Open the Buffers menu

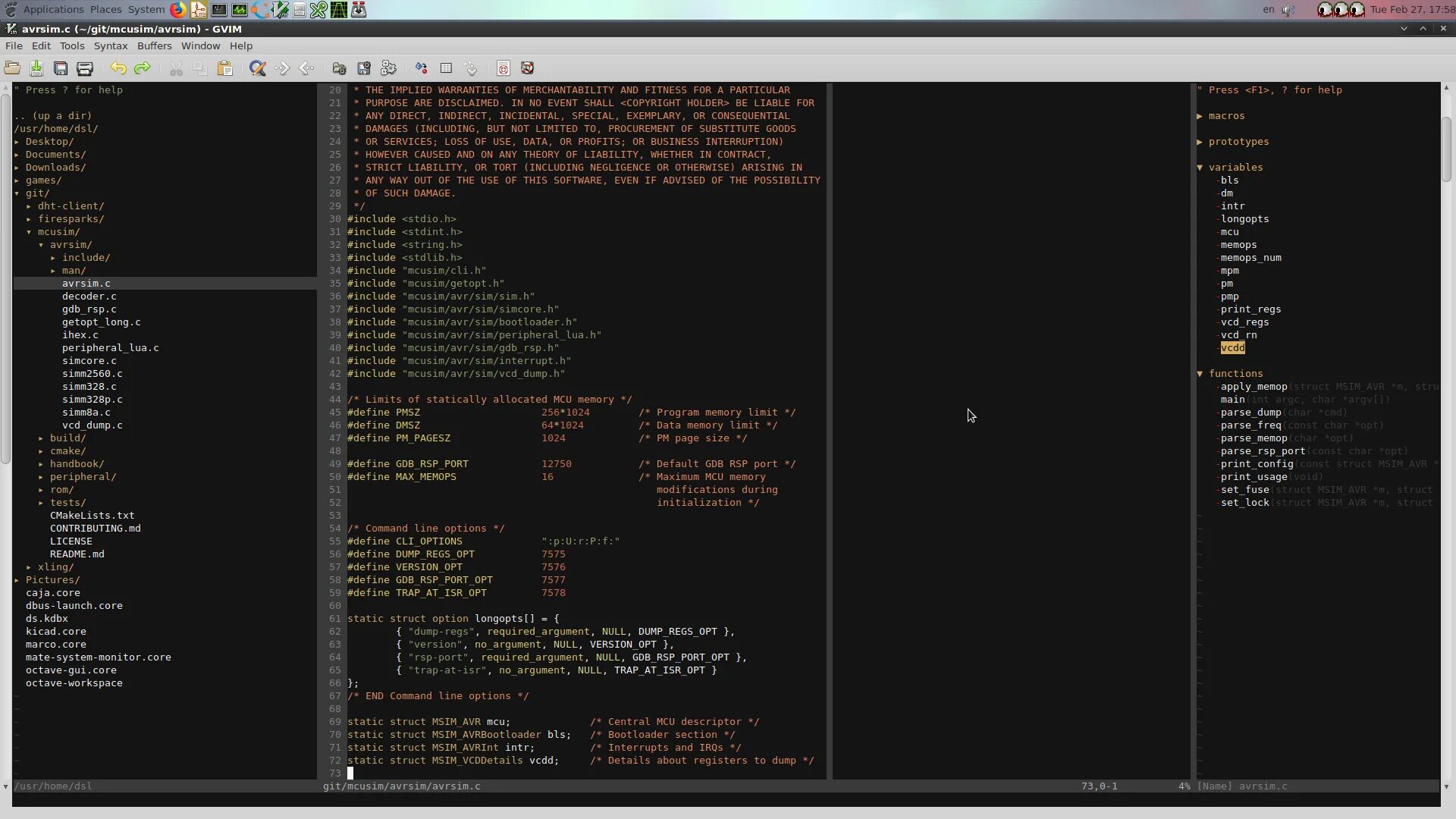click(155, 45)
